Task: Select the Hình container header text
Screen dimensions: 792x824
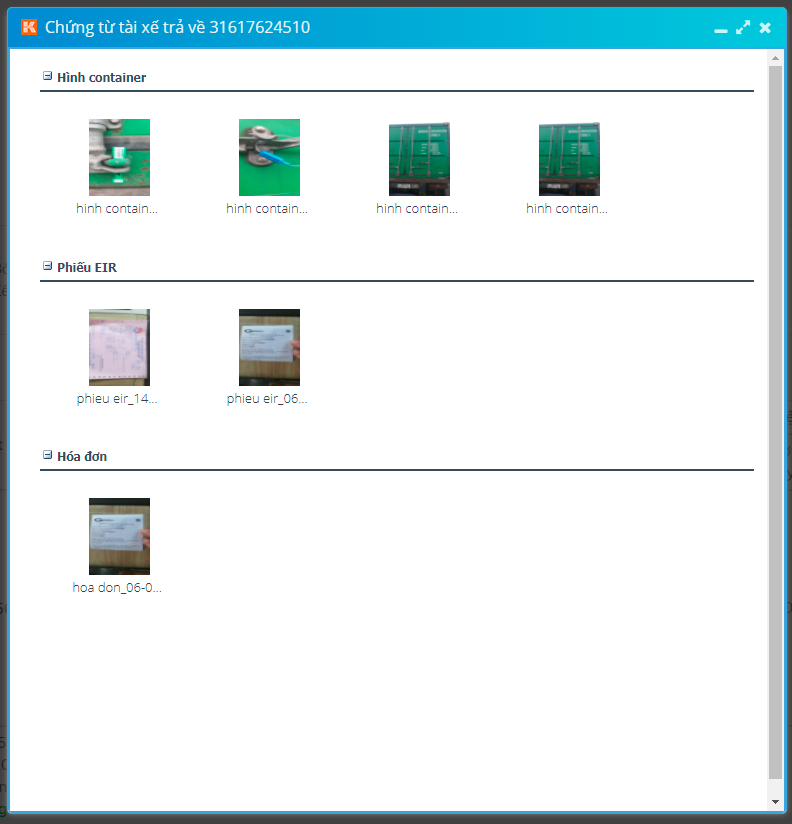Action: click(x=101, y=77)
